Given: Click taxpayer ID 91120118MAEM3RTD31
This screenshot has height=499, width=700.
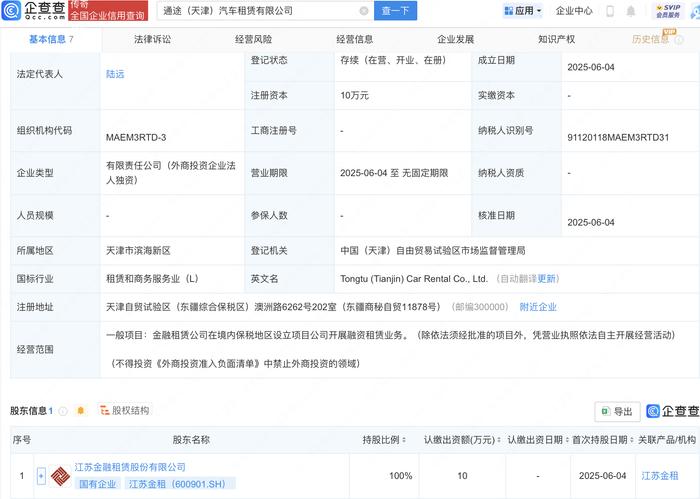Looking at the screenshot, I should (618, 137).
